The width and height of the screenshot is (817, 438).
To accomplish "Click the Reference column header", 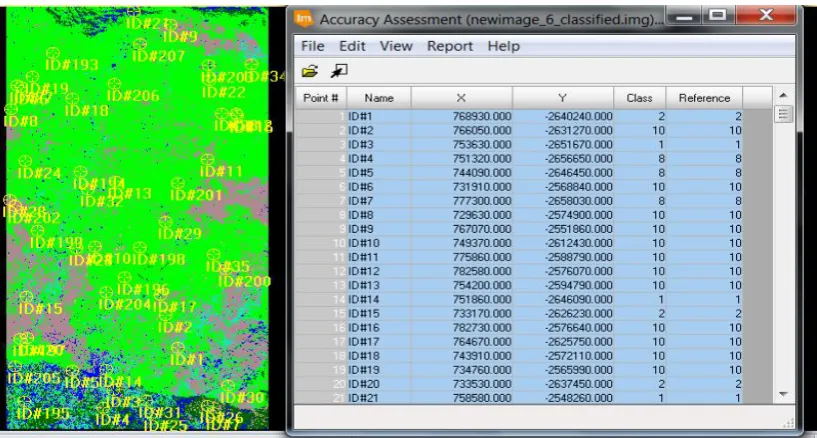I will pyautogui.click(x=704, y=98).
